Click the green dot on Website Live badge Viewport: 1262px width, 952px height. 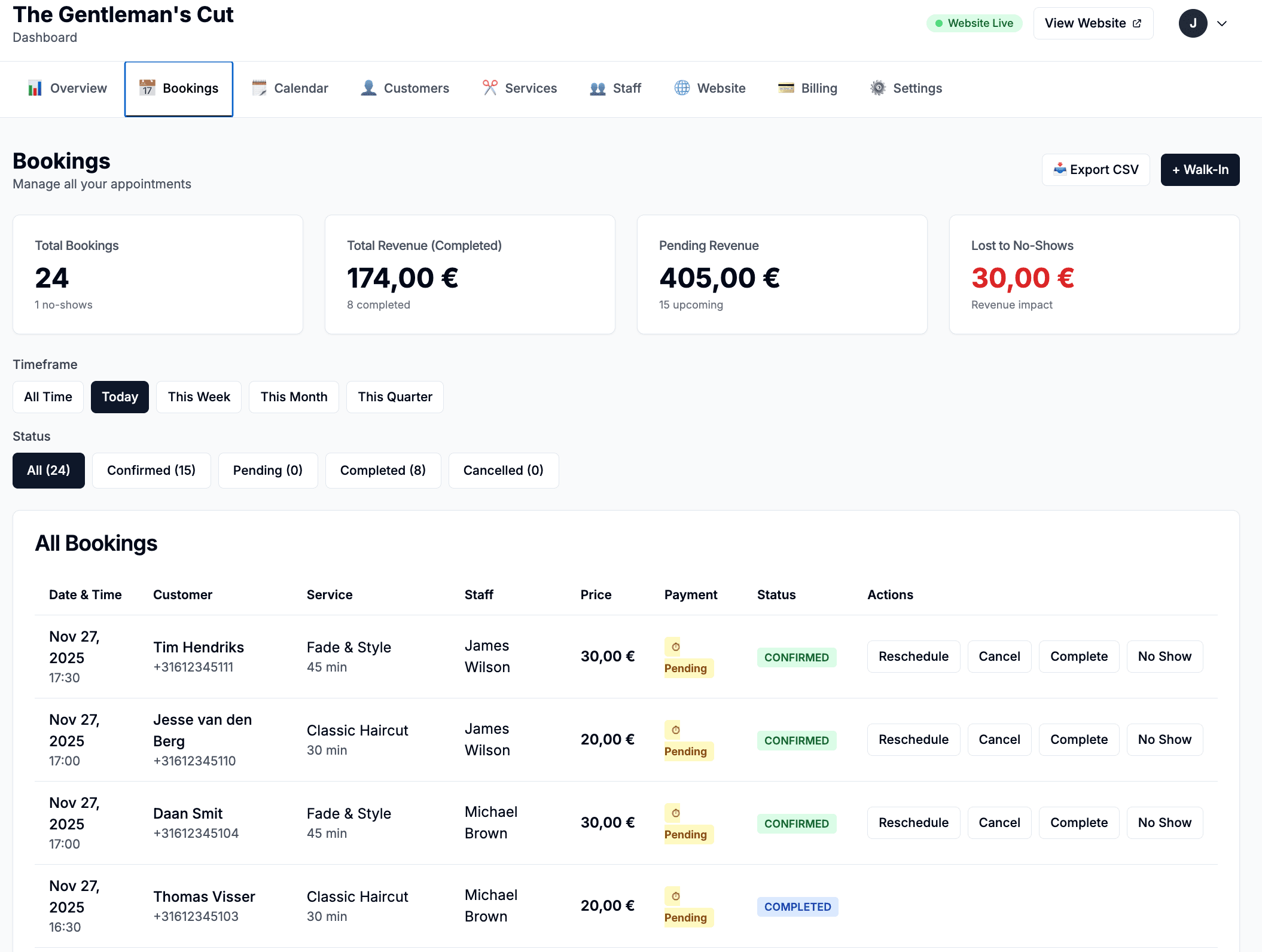tap(939, 23)
